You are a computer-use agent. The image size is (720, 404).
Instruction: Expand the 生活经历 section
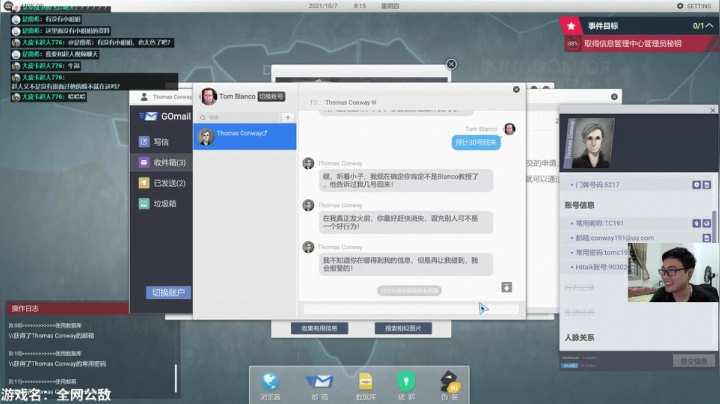(x=579, y=313)
